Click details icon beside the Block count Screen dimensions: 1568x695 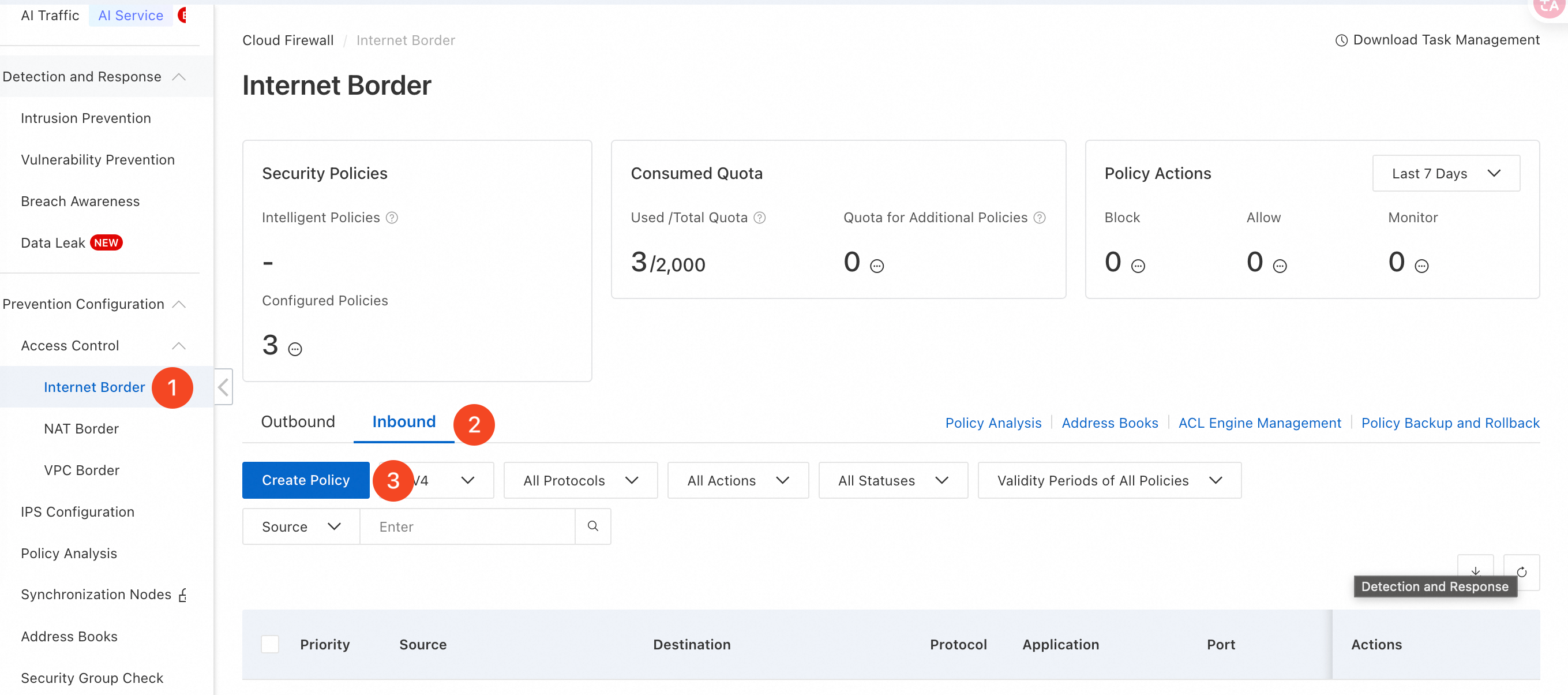click(1138, 266)
